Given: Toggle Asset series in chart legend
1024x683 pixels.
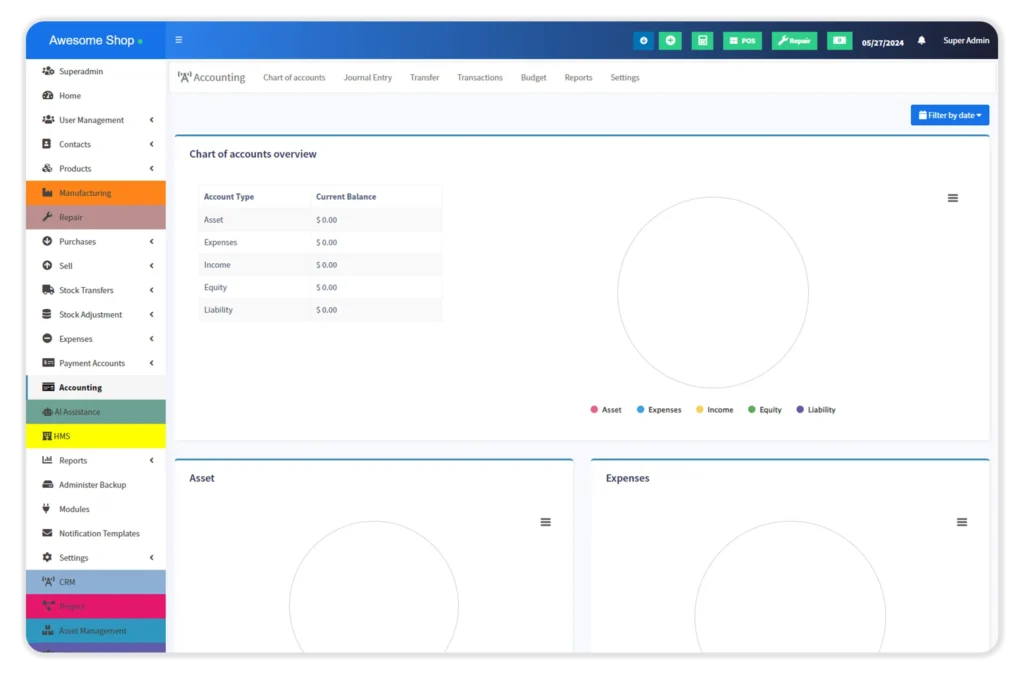Looking at the screenshot, I should (x=606, y=410).
